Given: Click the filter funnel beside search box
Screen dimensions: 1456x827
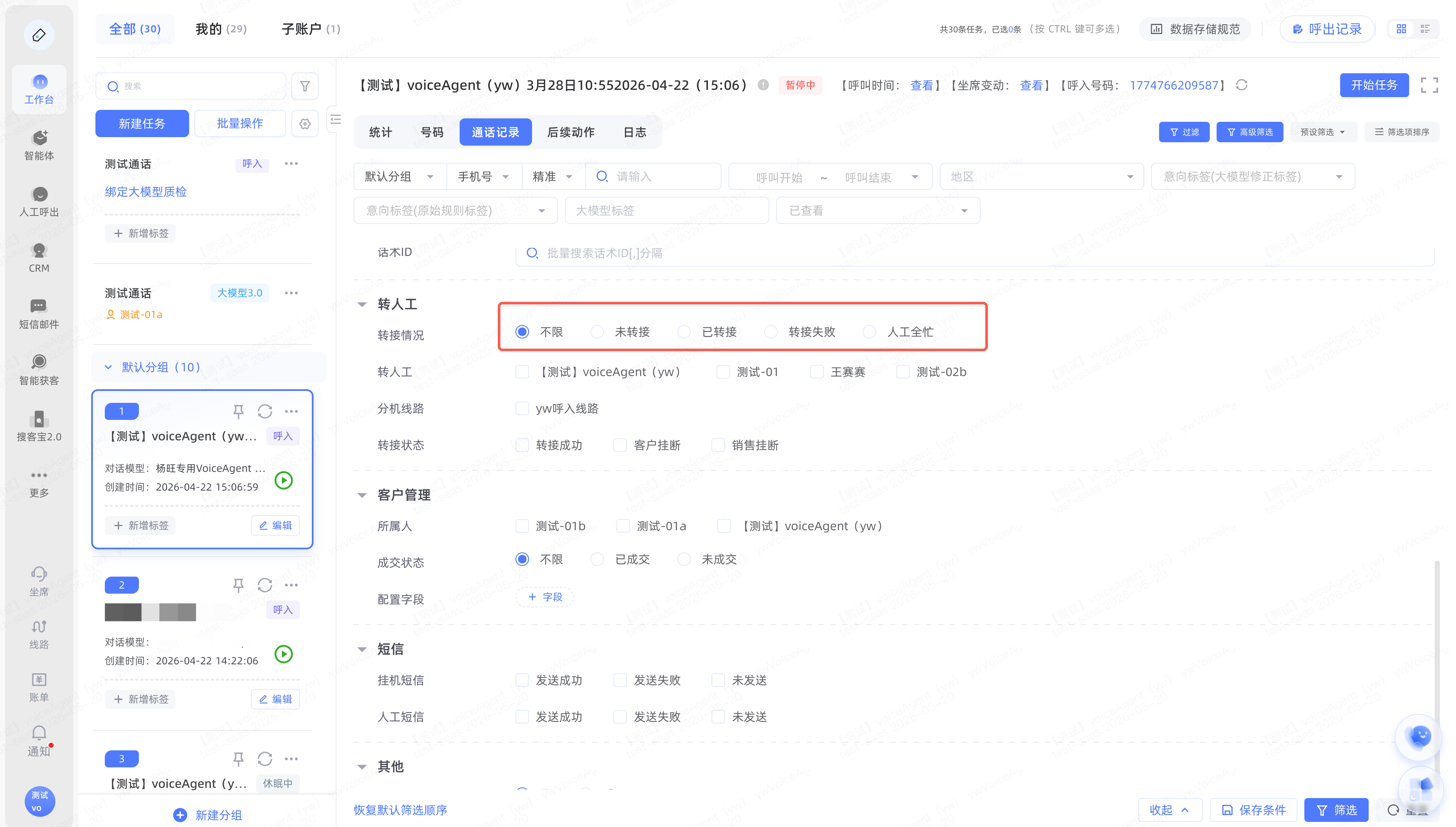Looking at the screenshot, I should 305,86.
